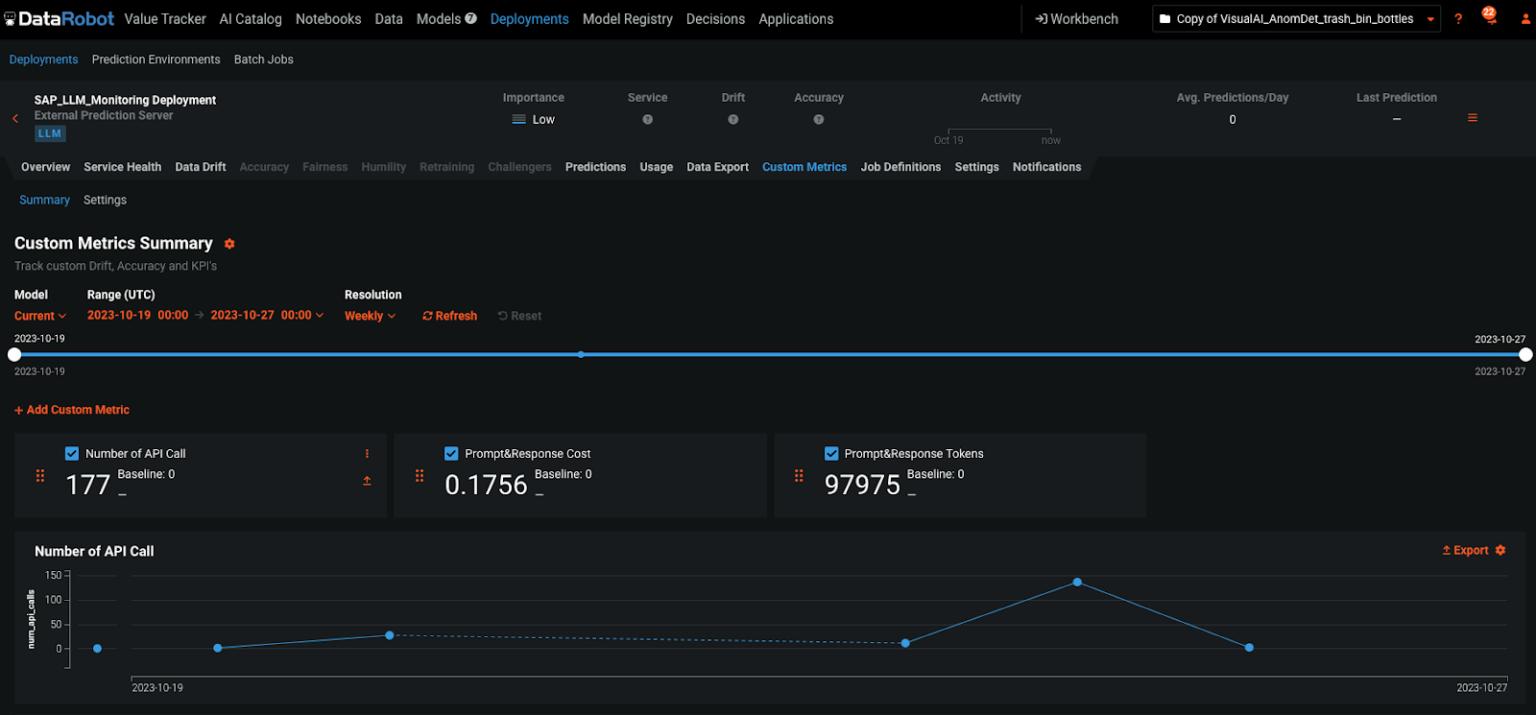Expand the VisualAI_AnomDet project dropdown
Screen dimensions: 1536x715
click(1431, 17)
